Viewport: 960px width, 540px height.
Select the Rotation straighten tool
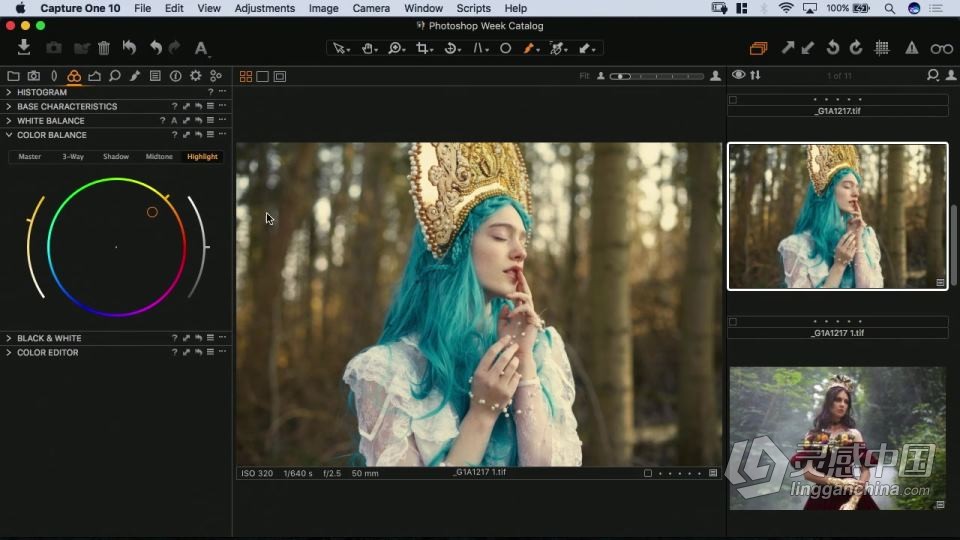click(452, 48)
